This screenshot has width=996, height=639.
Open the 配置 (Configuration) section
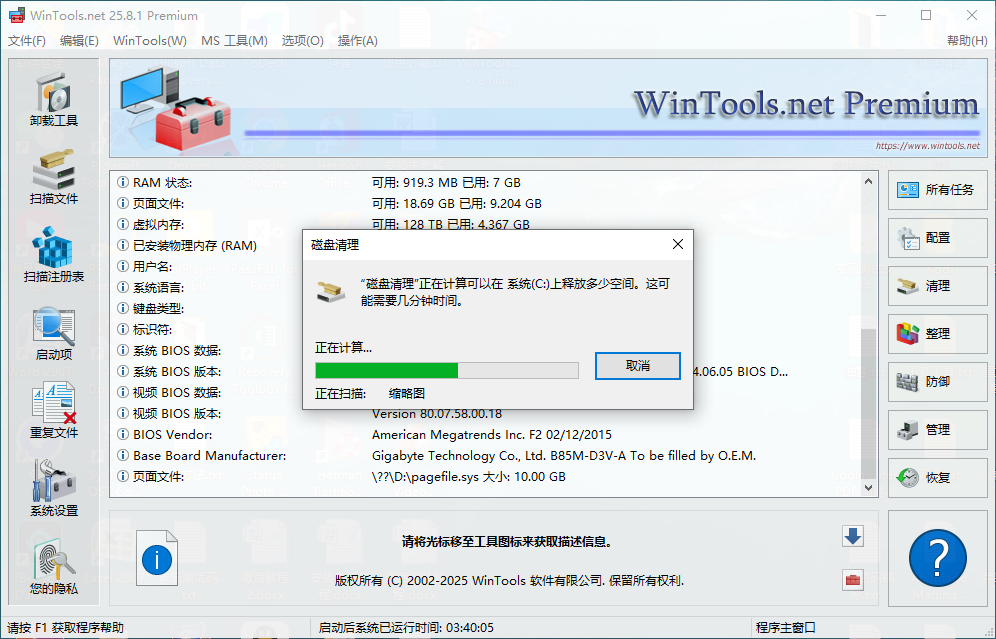tap(936, 238)
